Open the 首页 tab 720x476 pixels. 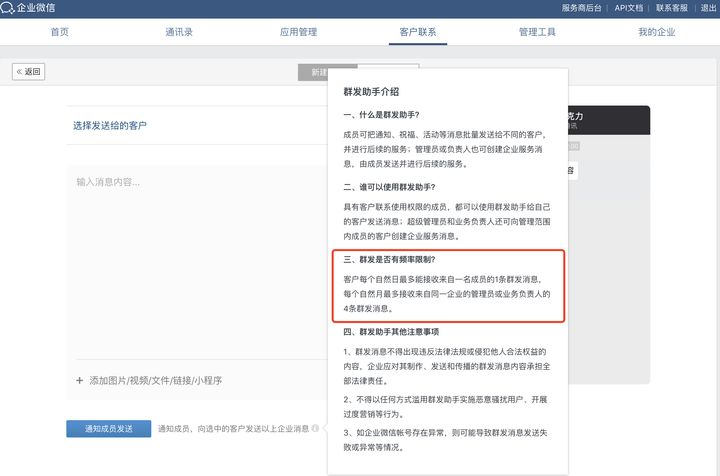click(x=60, y=32)
